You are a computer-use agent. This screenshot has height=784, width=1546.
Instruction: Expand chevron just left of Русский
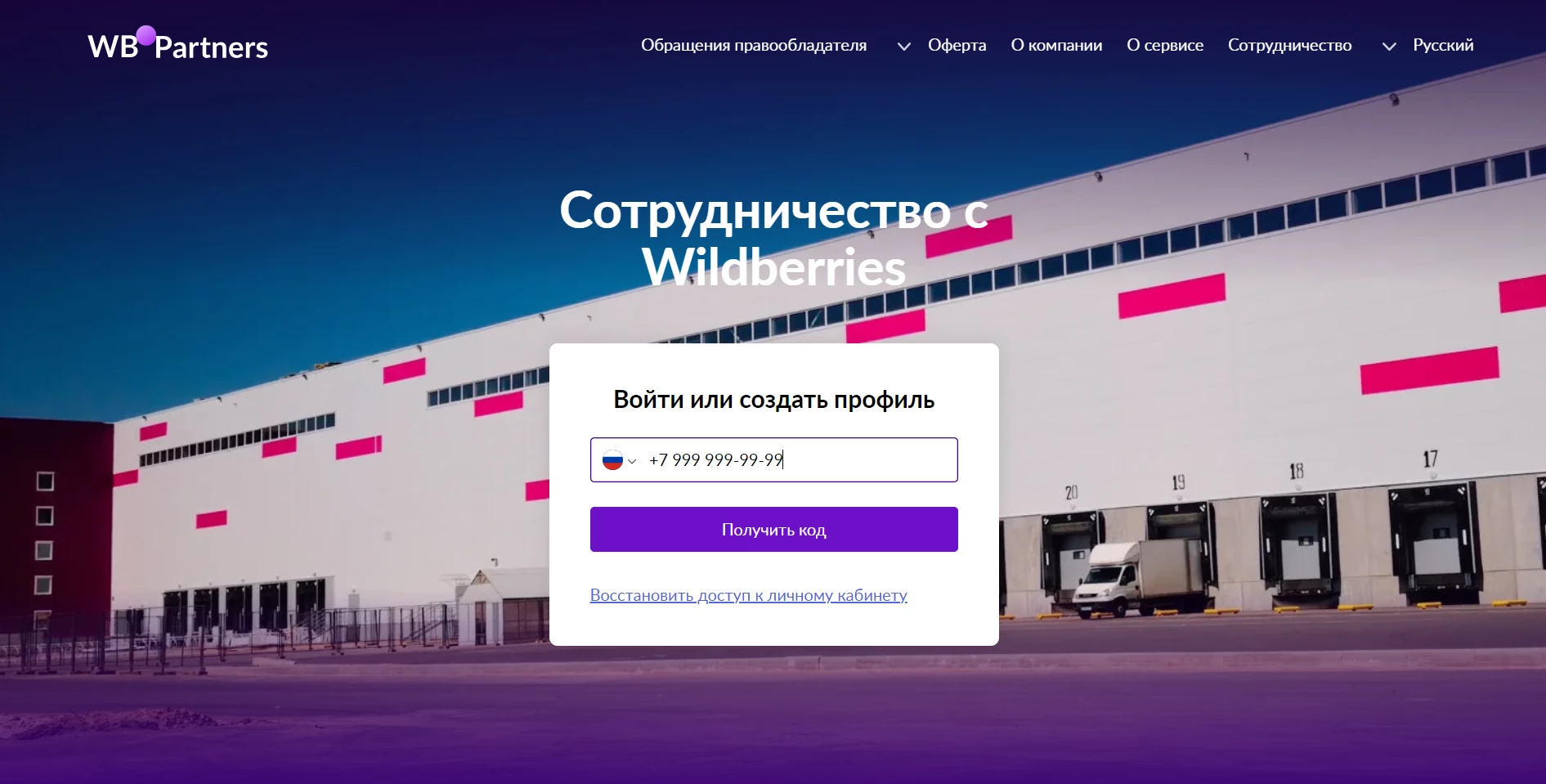point(1388,47)
